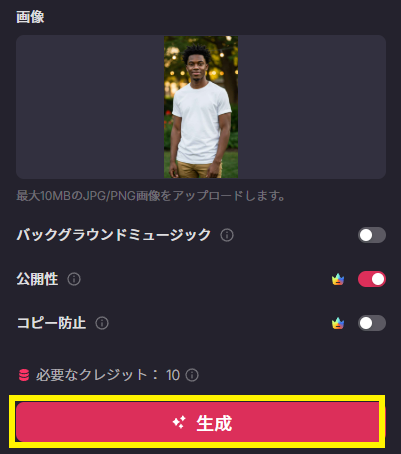Click the 最大10MBのJPG/PNG upload hint text
Image resolution: width=401 pixels, height=454 pixels.
coord(151,196)
